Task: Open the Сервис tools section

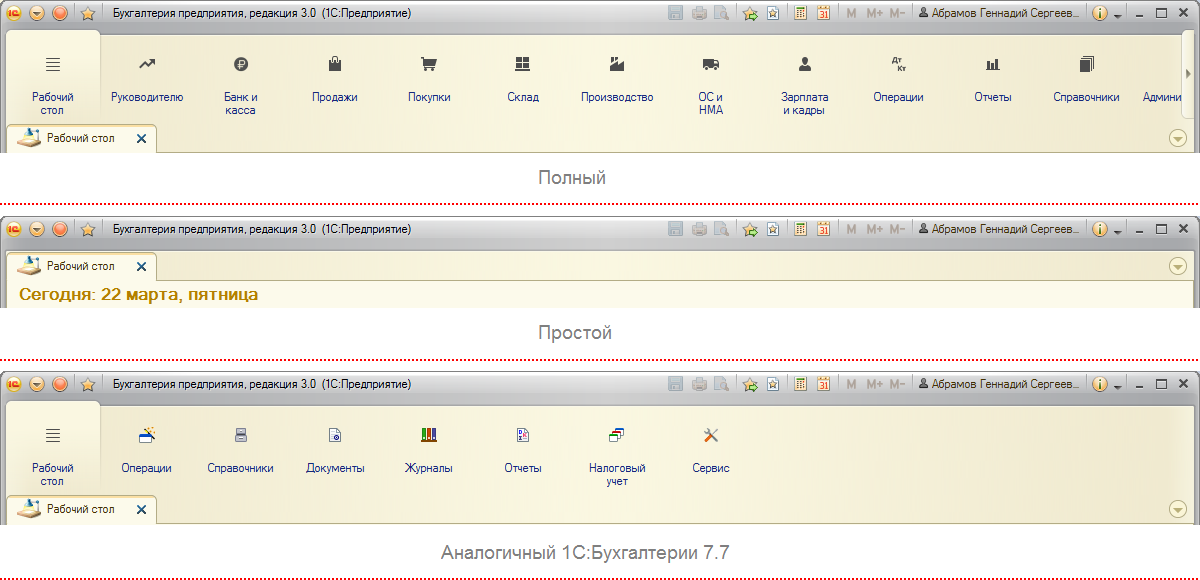Action: [711, 450]
